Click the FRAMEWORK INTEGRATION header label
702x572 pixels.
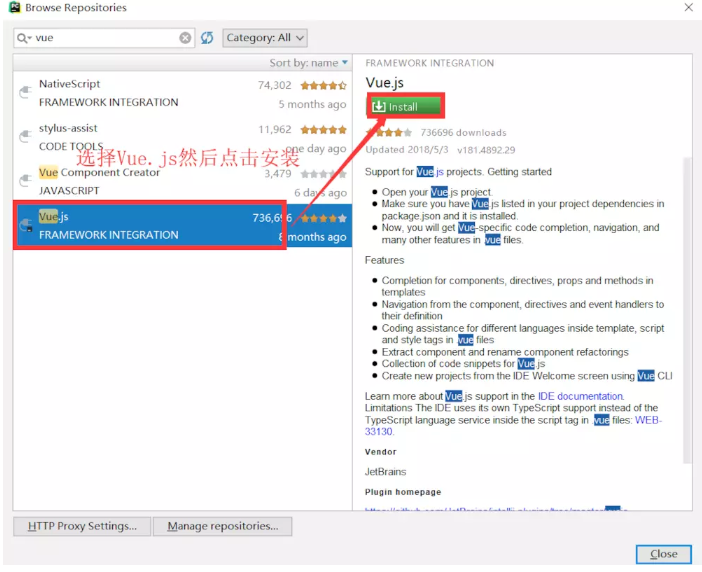pos(429,63)
